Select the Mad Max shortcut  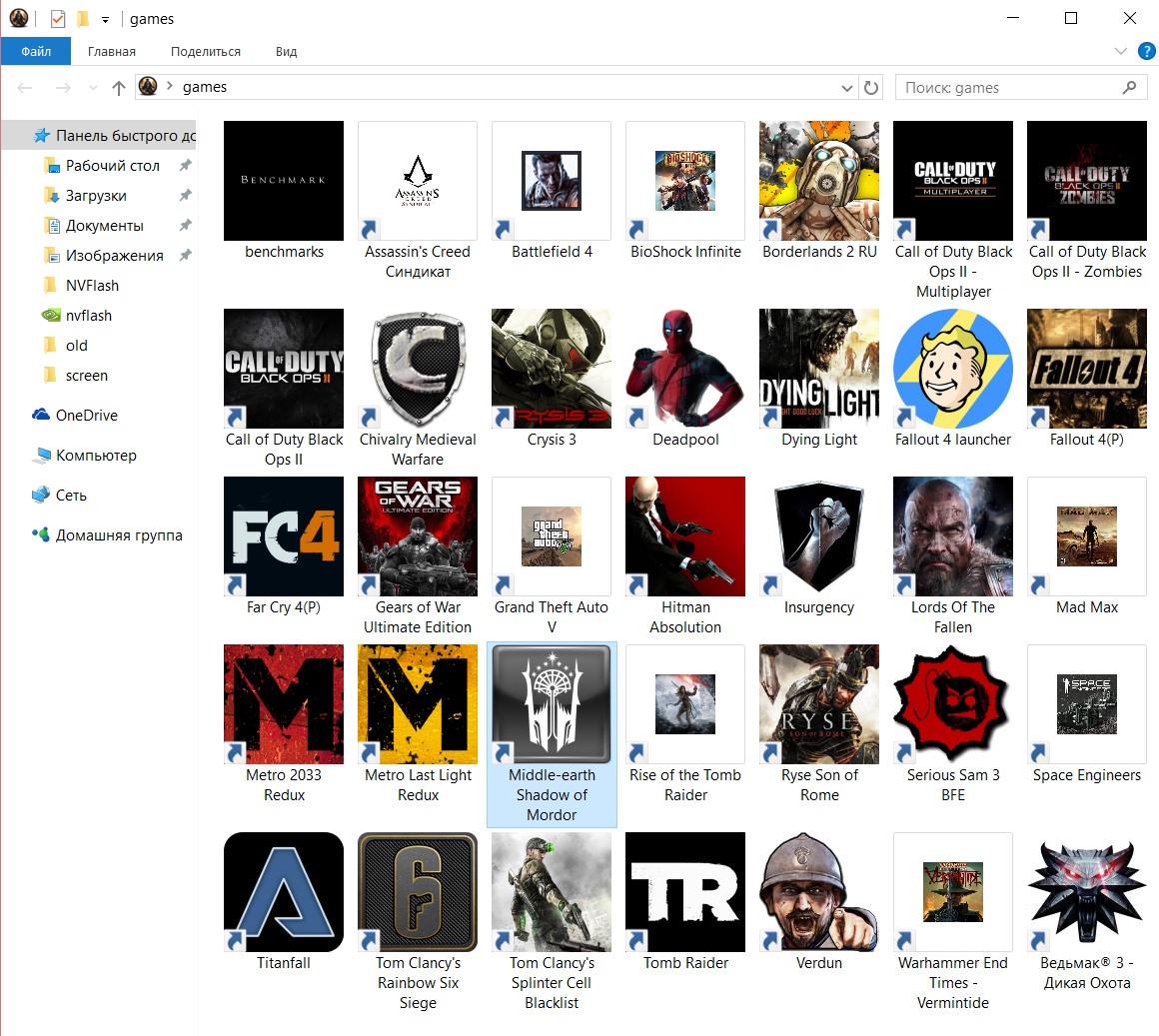coord(1087,536)
